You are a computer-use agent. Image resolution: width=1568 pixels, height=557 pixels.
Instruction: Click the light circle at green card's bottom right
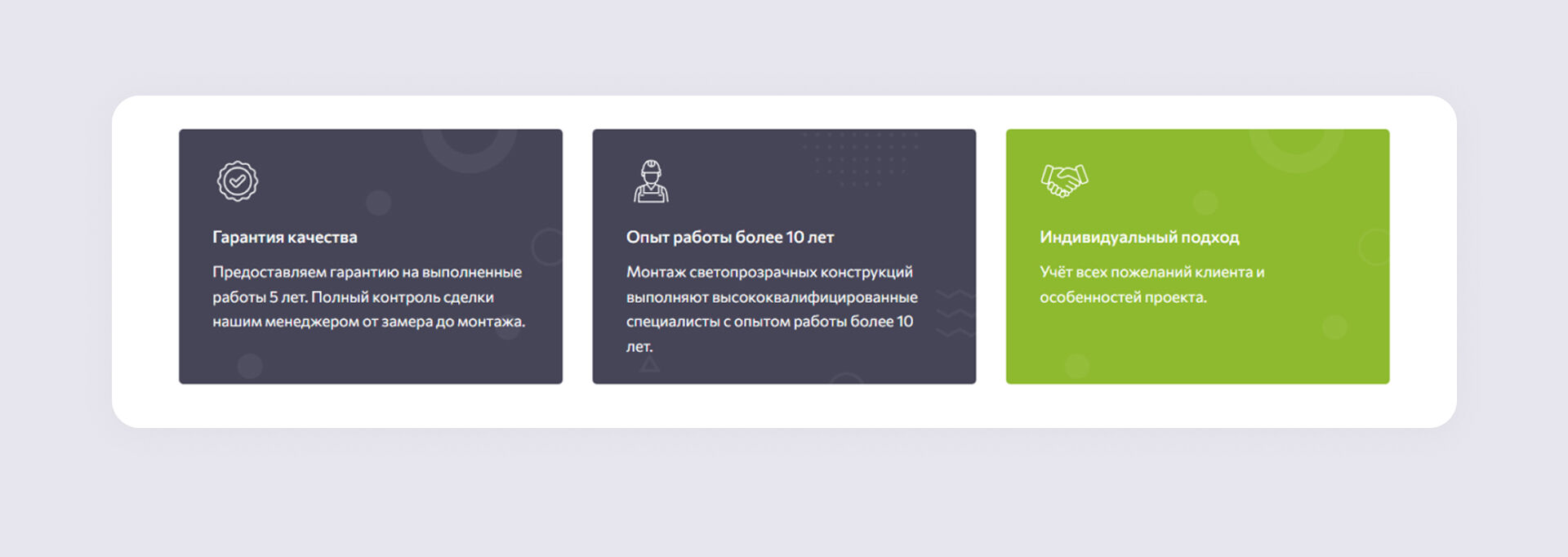(1334, 328)
